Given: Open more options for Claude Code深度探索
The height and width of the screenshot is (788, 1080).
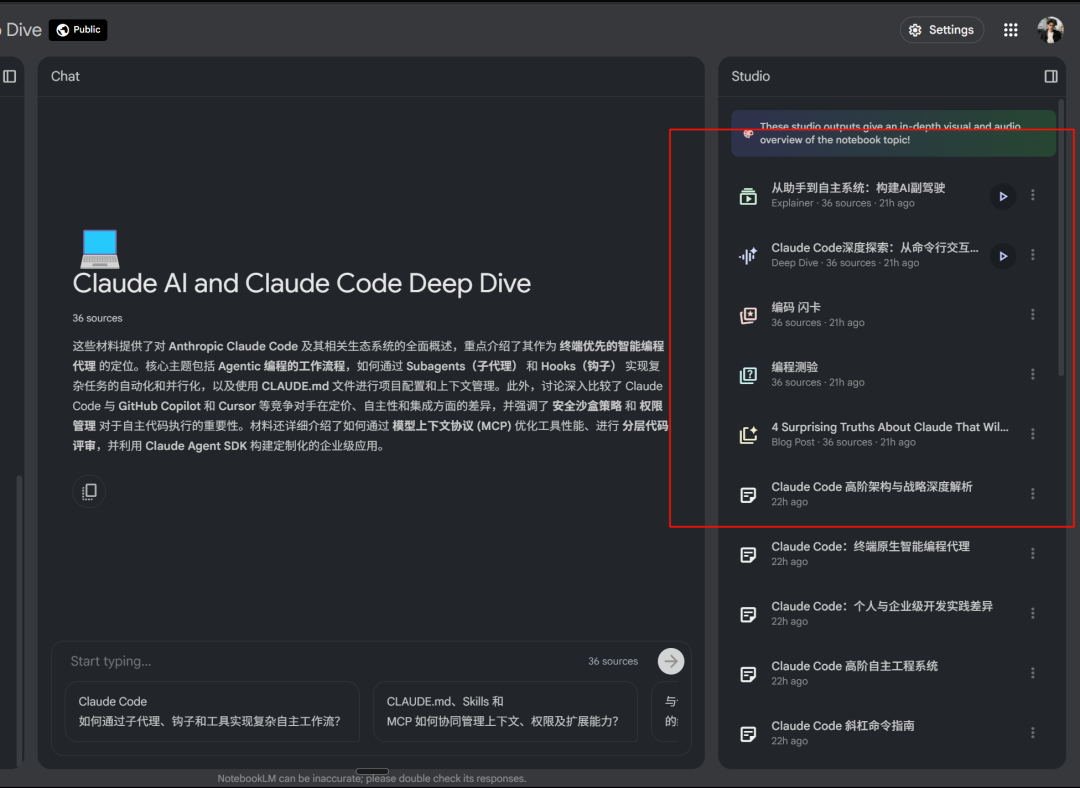Looking at the screenshot, I should [1032, 255].
